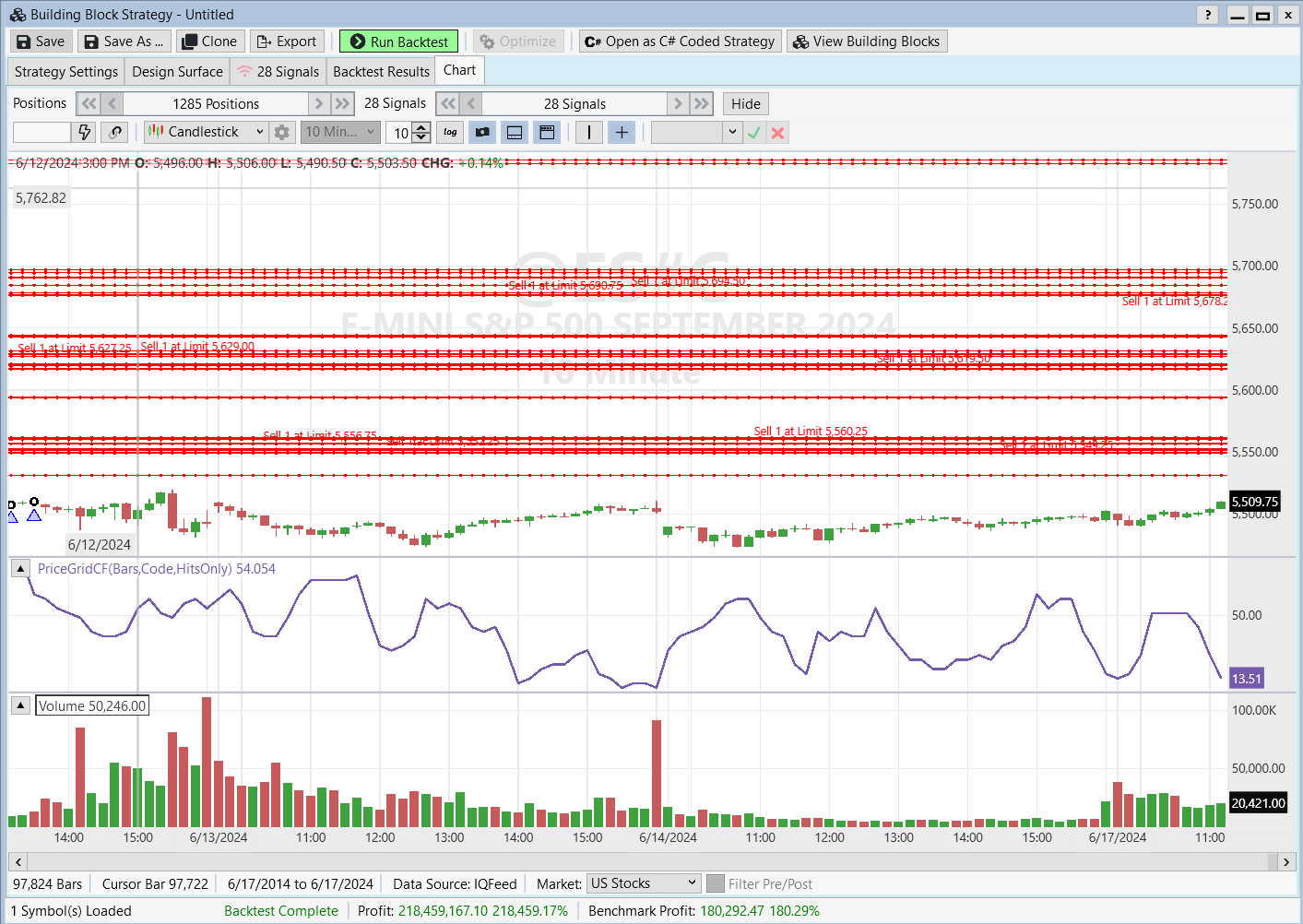
Task: Jump to first signal
Action: pos(448,104)
